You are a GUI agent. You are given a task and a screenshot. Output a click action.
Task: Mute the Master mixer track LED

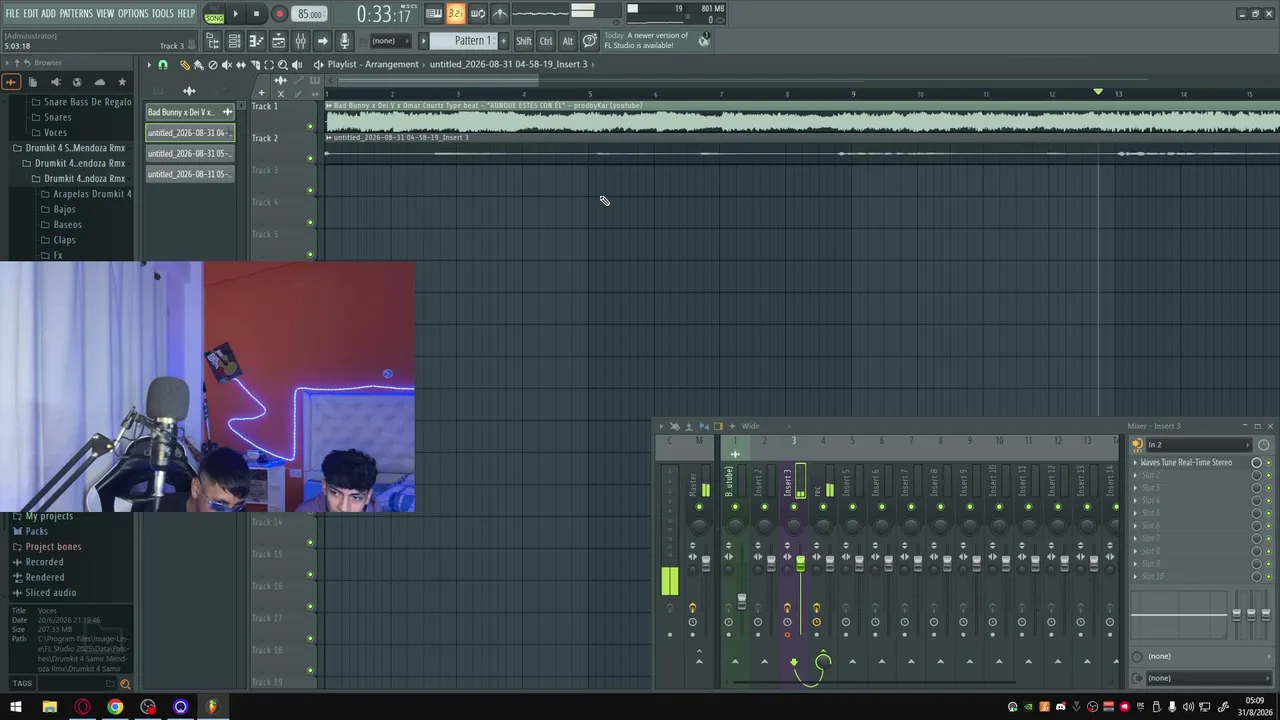699,507
